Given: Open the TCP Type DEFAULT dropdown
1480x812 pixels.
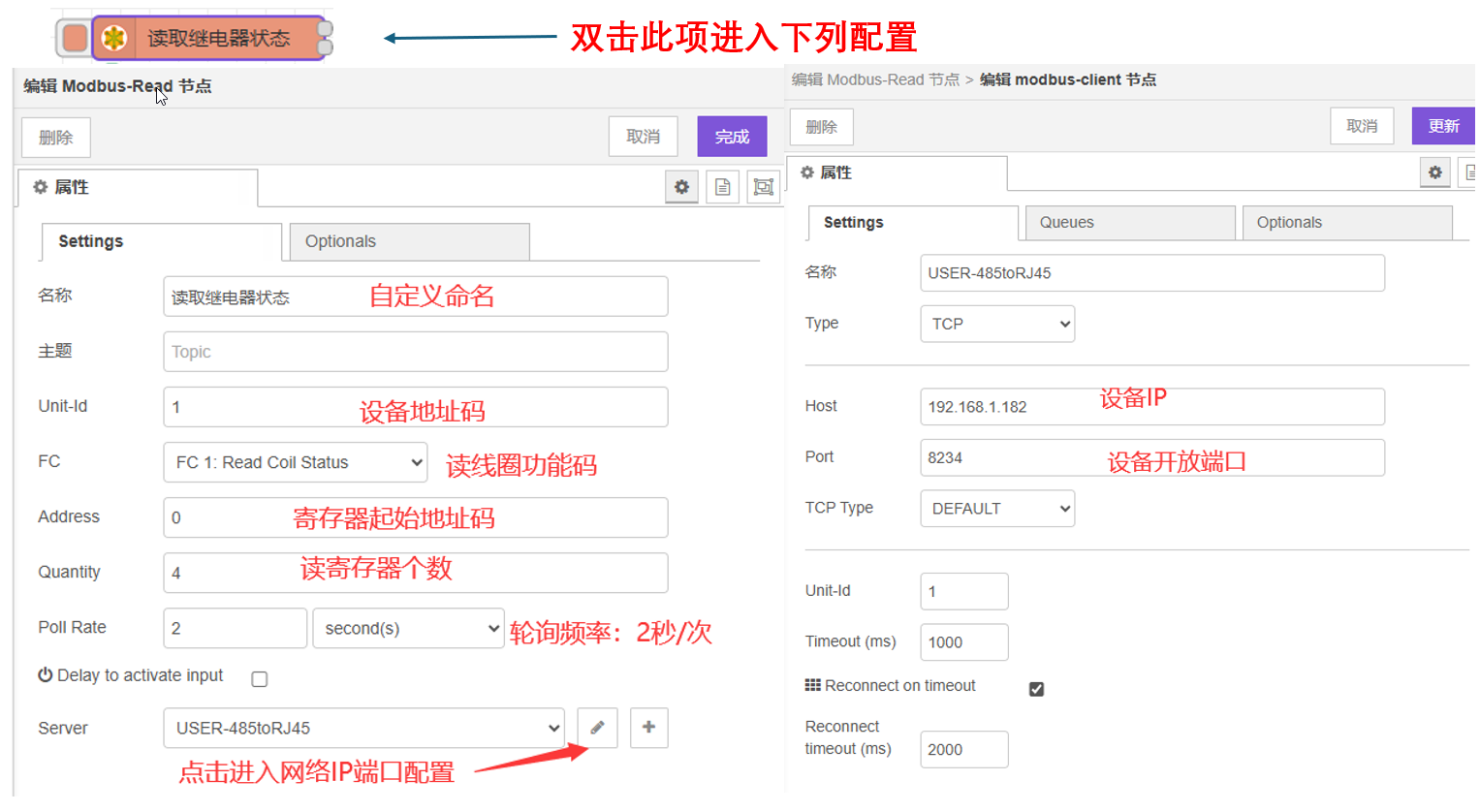Looking at the screenshot, I should (x=997, y=509).
